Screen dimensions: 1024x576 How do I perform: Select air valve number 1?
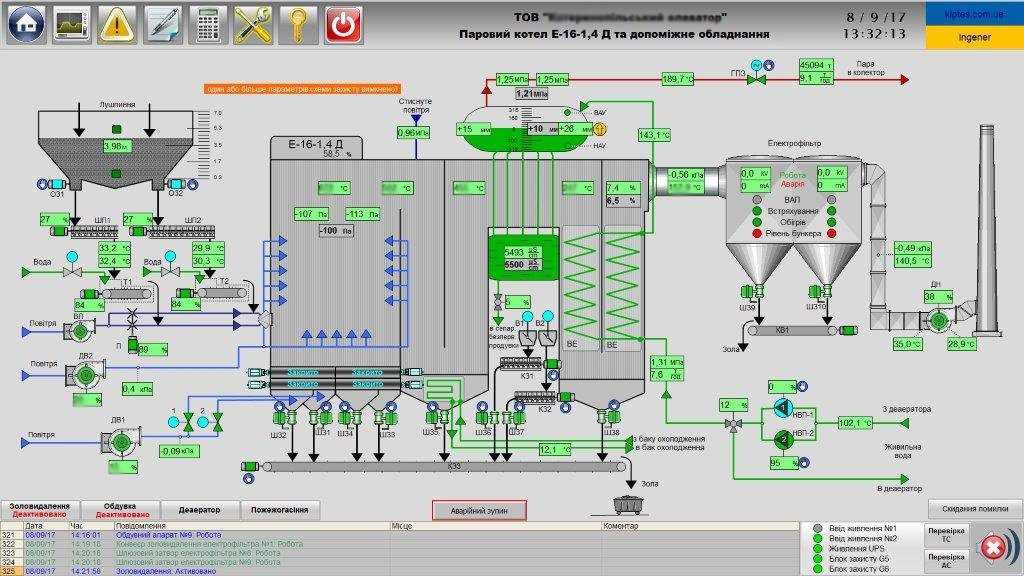189,420
